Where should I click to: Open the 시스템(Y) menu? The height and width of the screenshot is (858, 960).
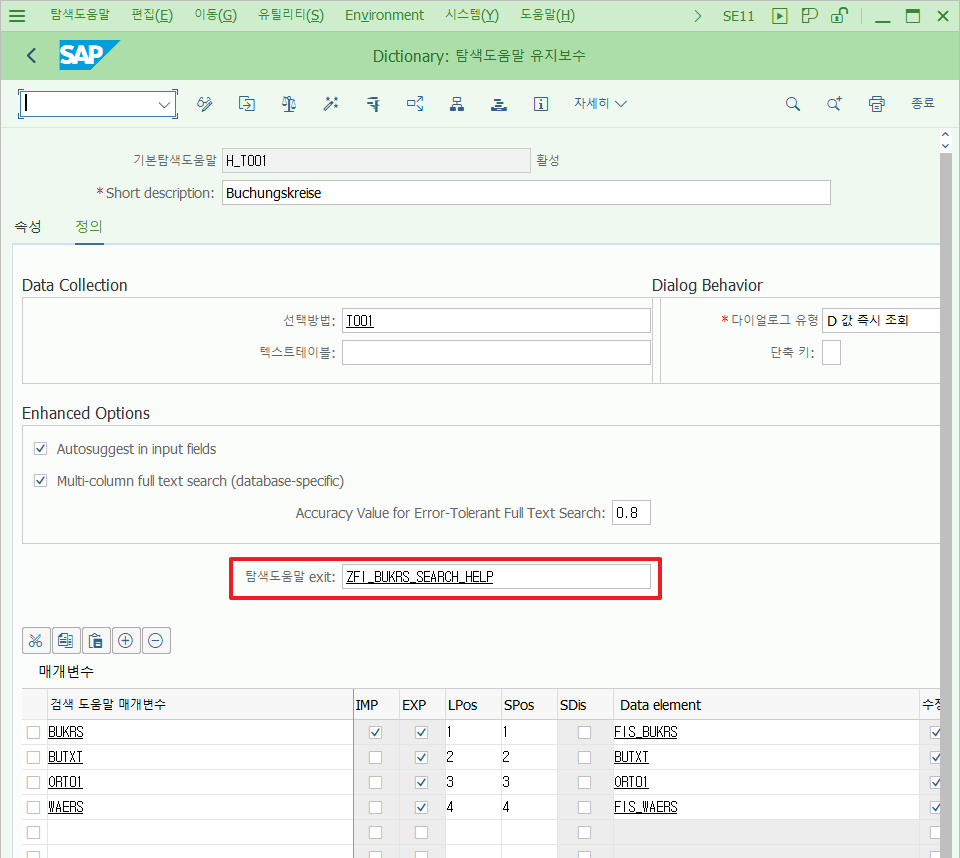tap(472, 15)
